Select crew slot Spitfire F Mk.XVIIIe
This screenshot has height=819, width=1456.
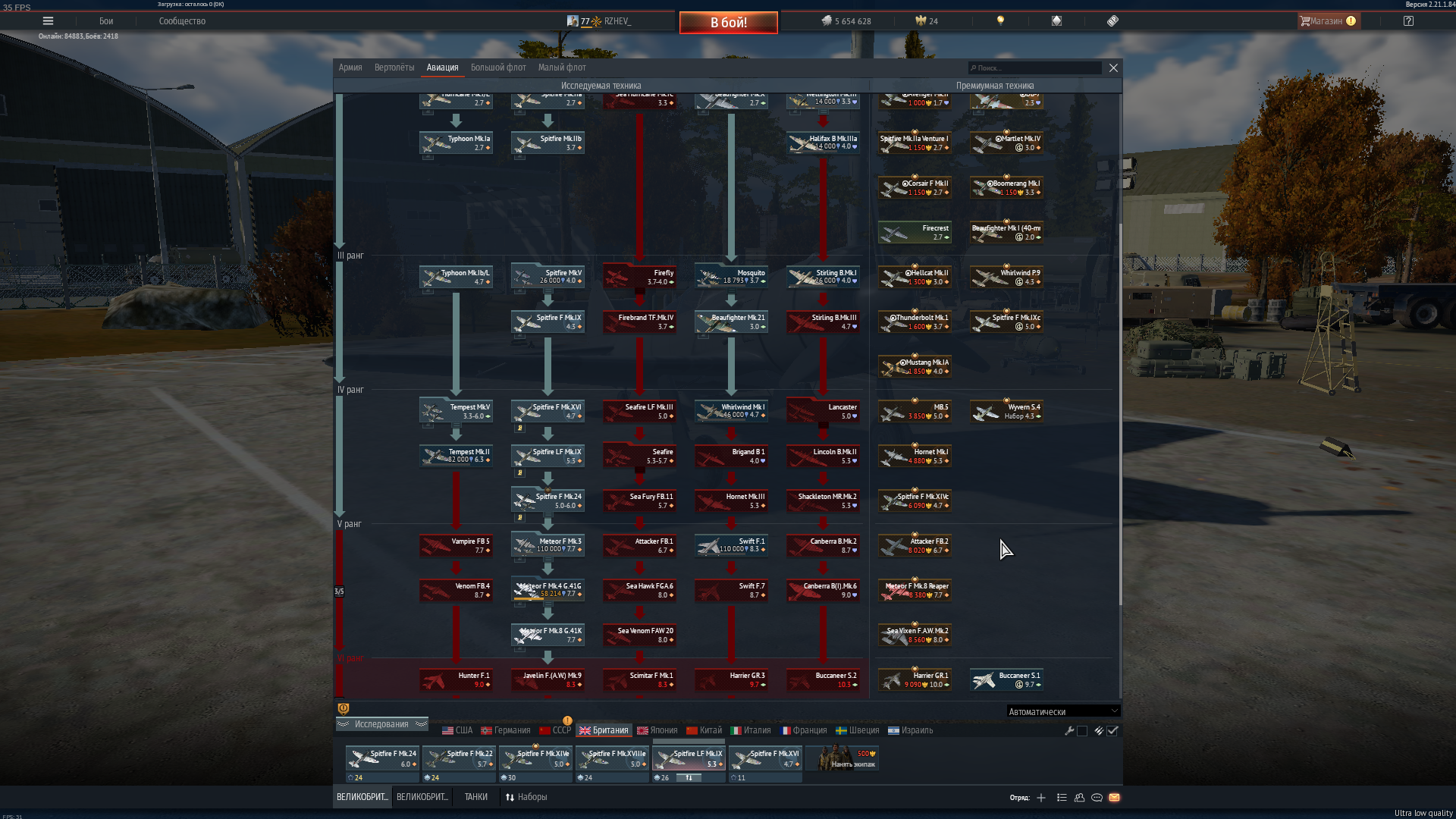coord(612,758)
